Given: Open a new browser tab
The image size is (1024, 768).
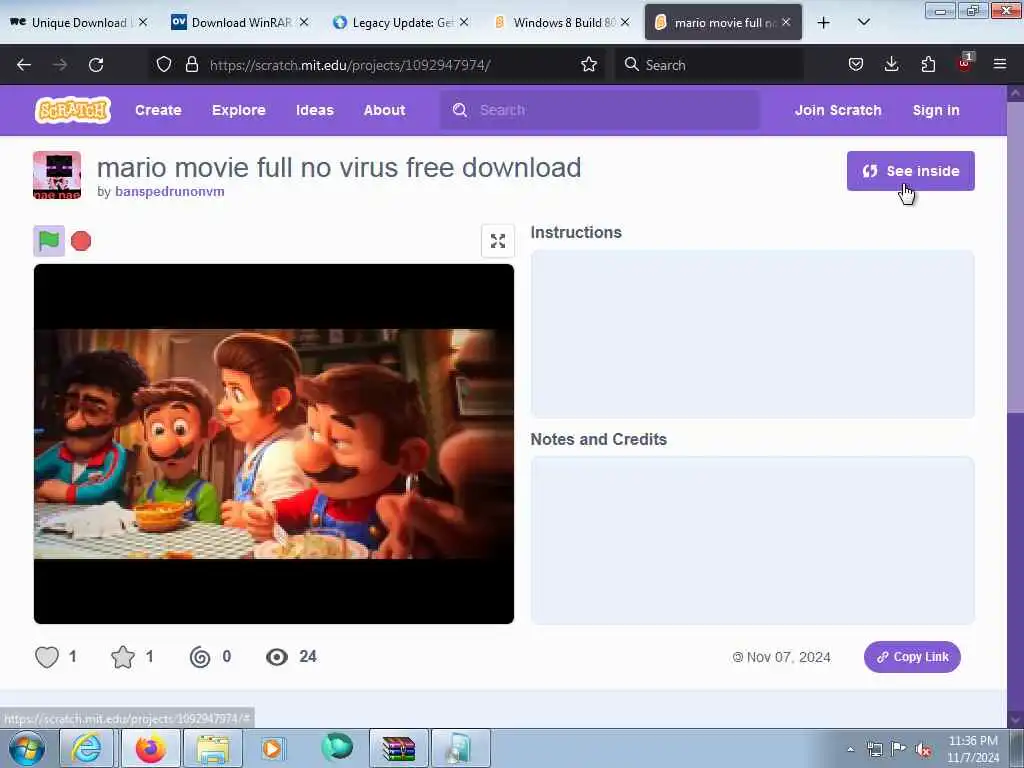Looking at the screenshot, I should tap(824, 22).
